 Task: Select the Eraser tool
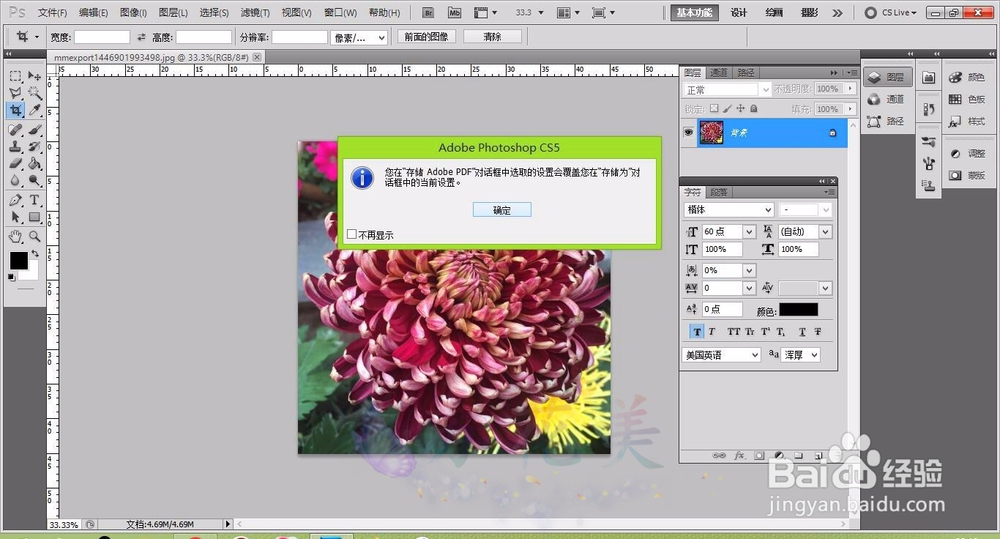16,163
